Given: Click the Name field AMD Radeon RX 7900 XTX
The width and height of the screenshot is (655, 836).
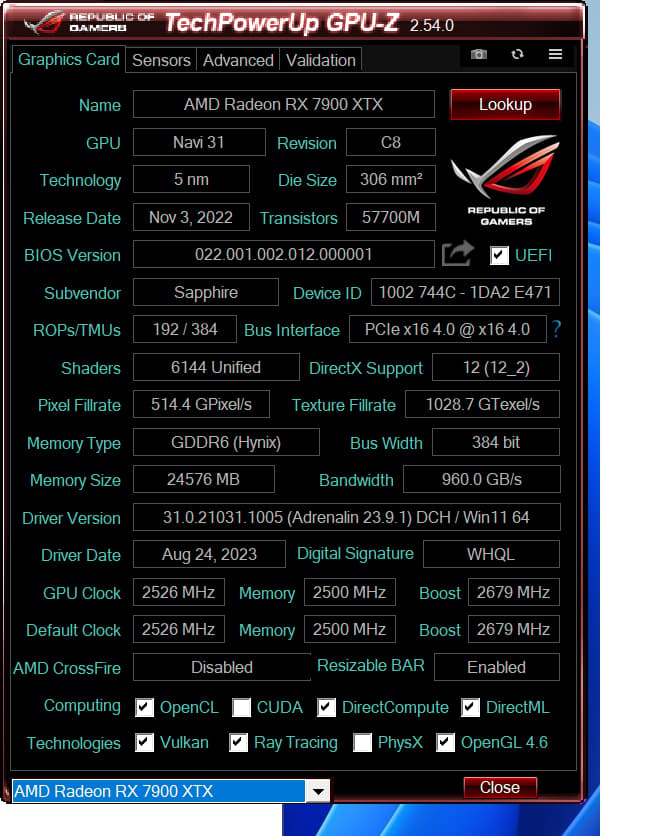Looking at the screenshot, I should point(284,104).
